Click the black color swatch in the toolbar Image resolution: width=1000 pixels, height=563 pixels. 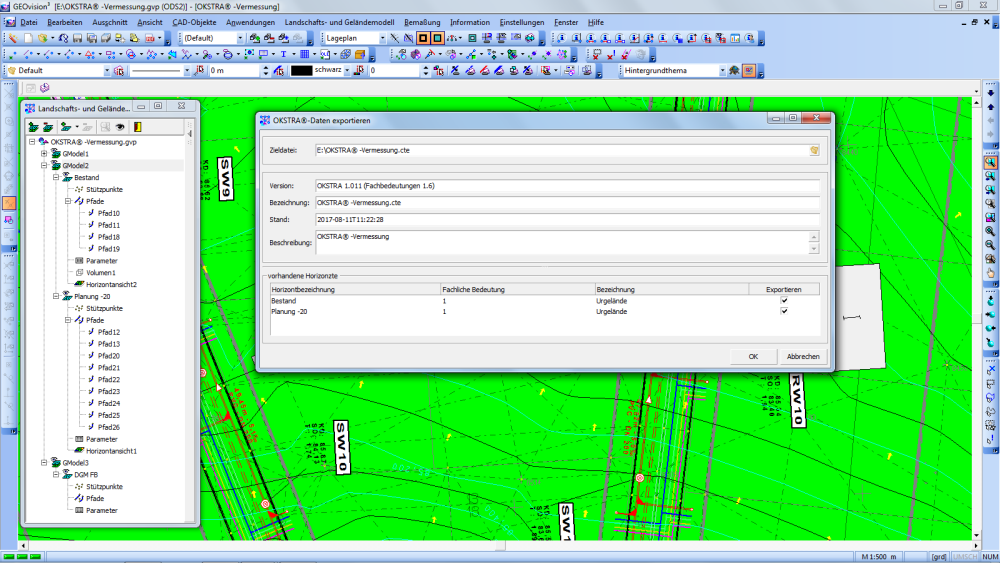click(301, 71)
